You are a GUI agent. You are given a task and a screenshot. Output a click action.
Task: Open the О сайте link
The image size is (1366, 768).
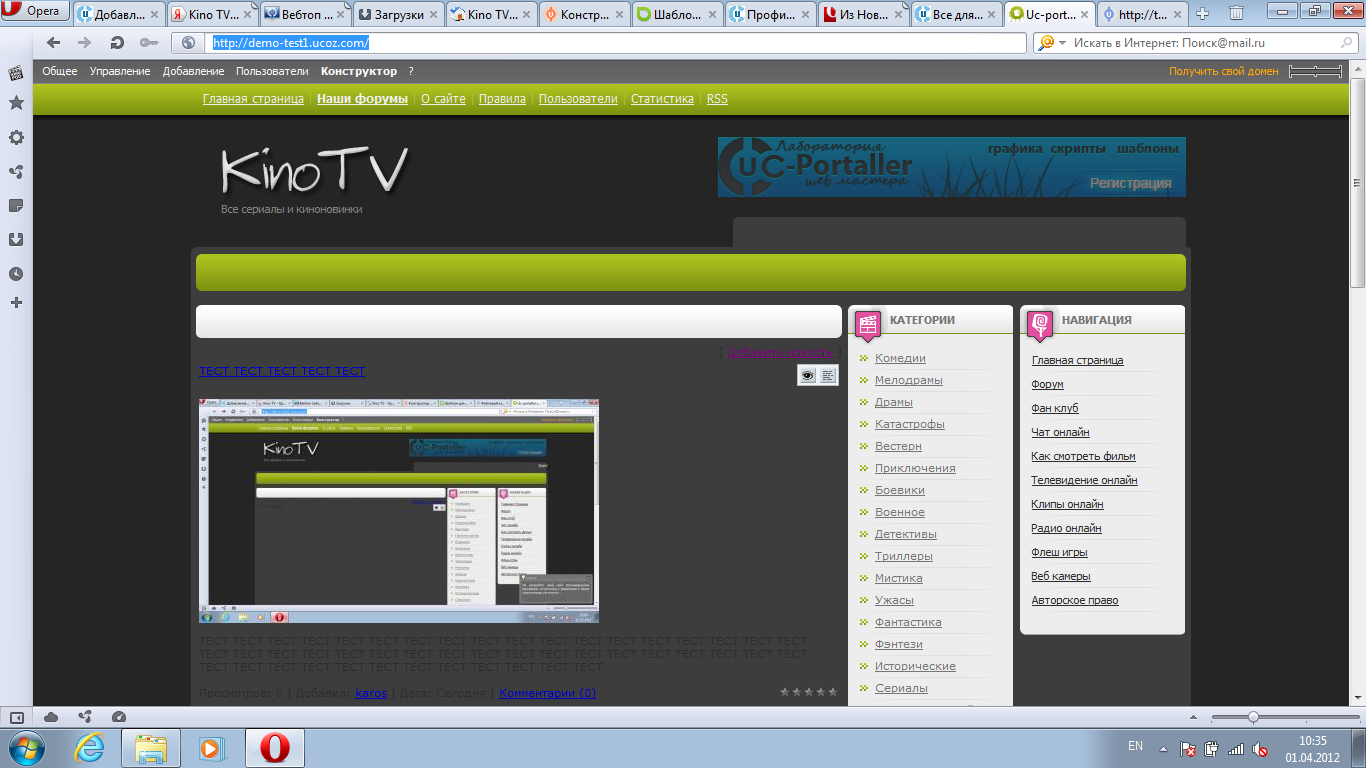coord(443,99)
